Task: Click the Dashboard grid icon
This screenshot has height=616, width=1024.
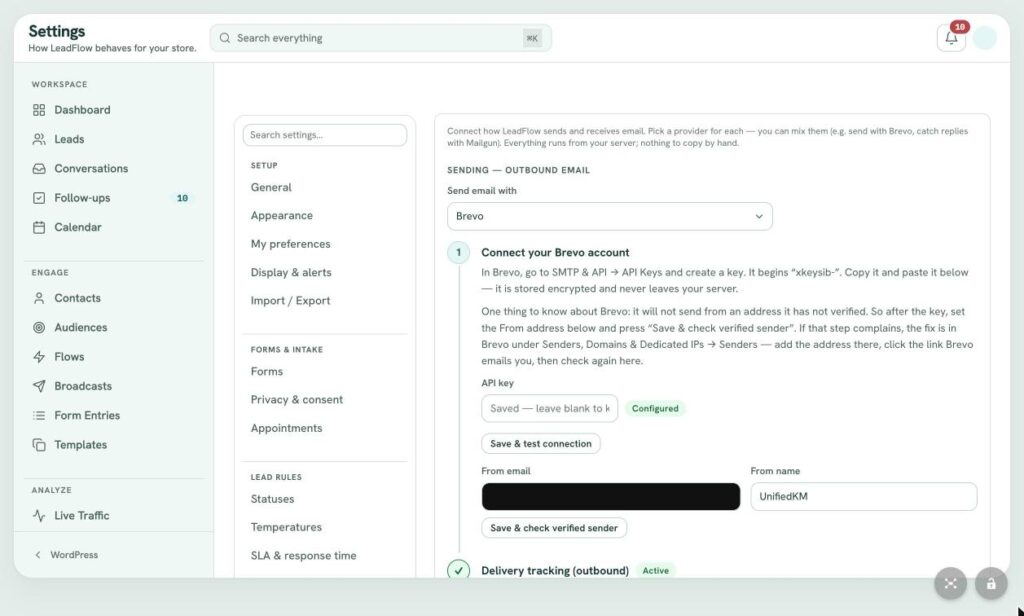Action: click(x=39, y=110)
